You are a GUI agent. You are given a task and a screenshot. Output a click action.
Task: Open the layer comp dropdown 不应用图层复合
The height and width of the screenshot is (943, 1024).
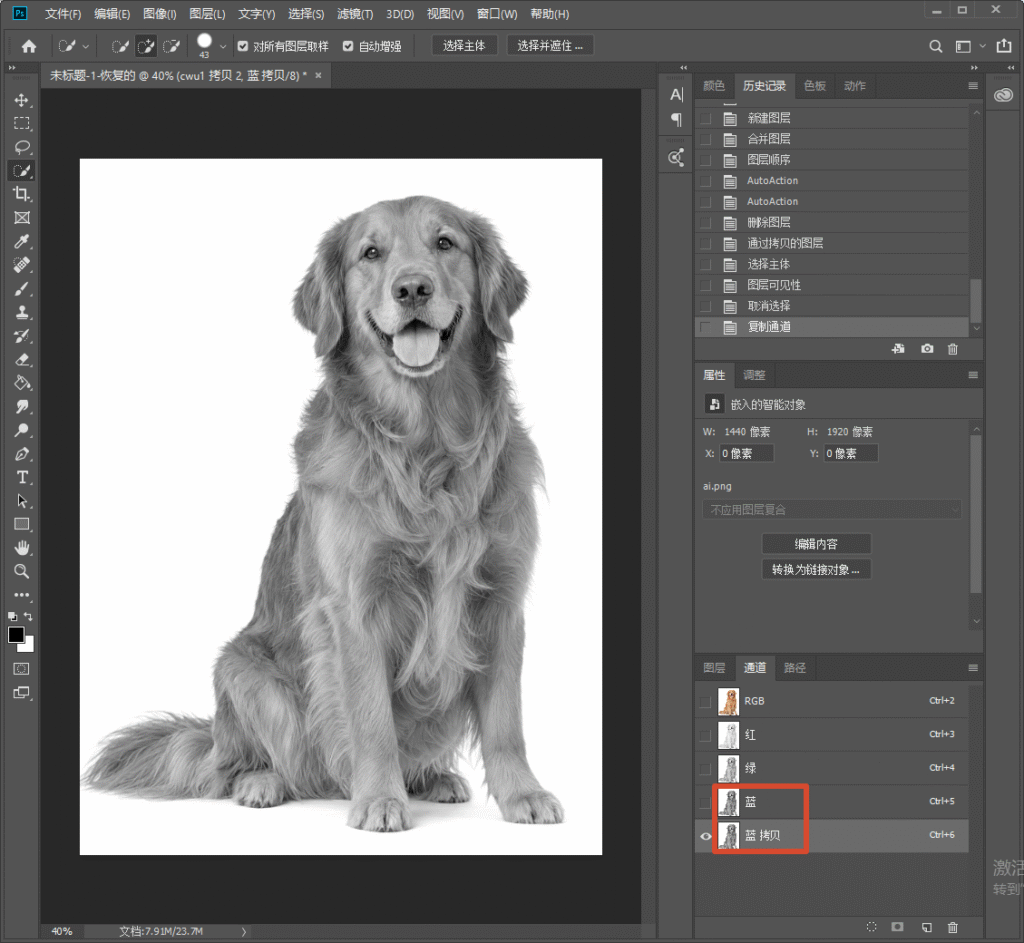pyautogui.click(x=832, y=509)
